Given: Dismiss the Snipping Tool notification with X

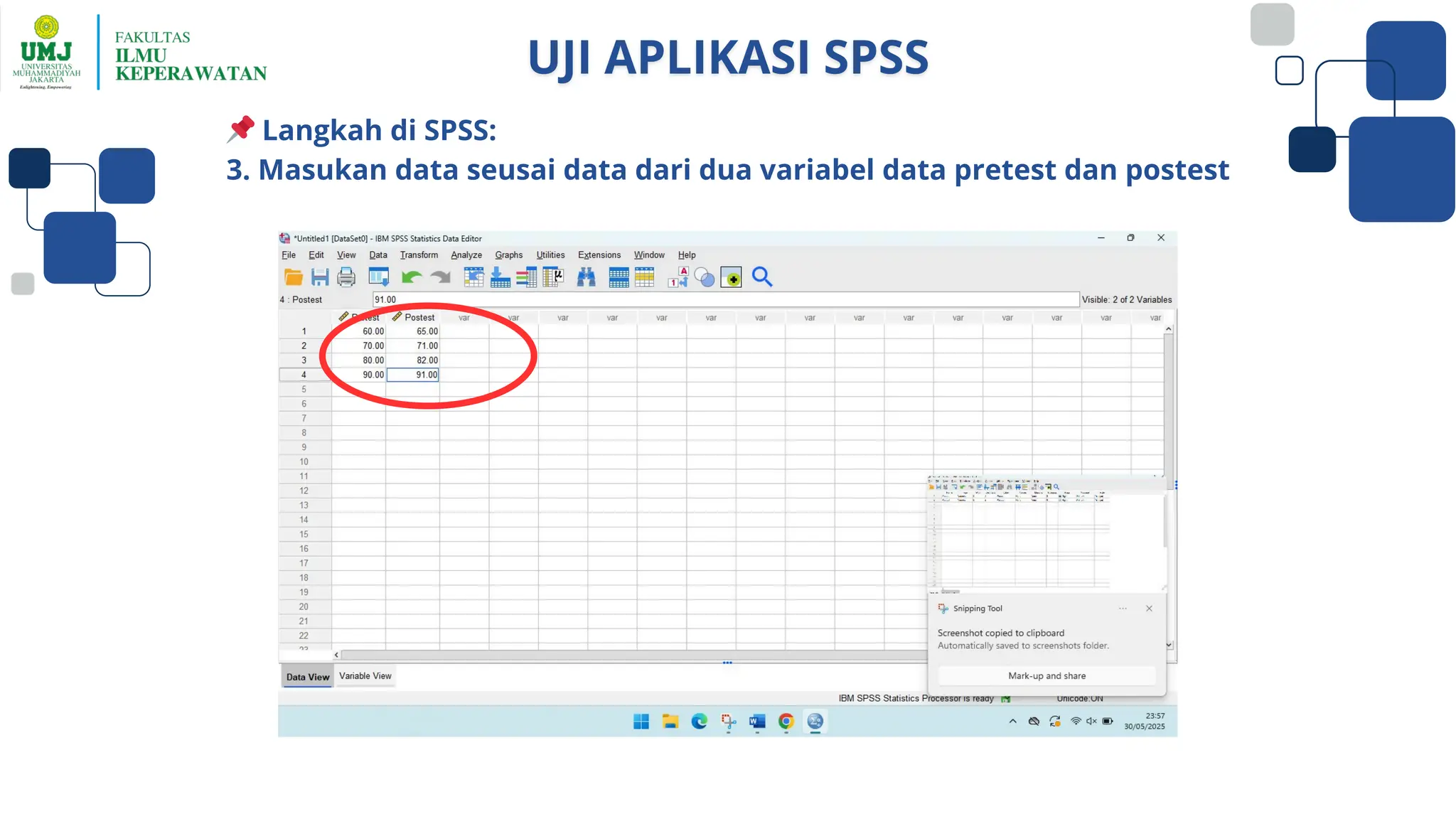Looking at the screenshot, I should 1149,609.
